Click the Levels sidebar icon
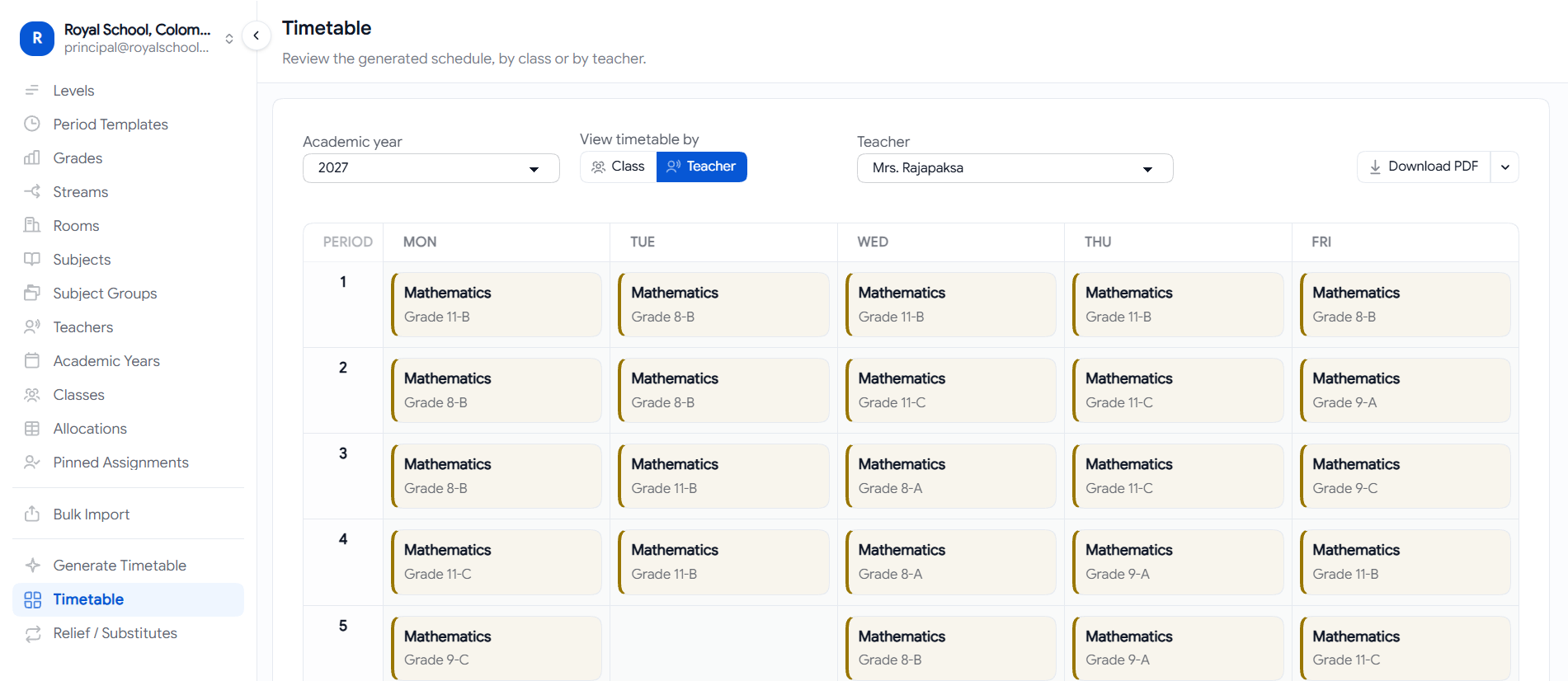This screenshot has height=681, width=1568. [x=32, y=90]
